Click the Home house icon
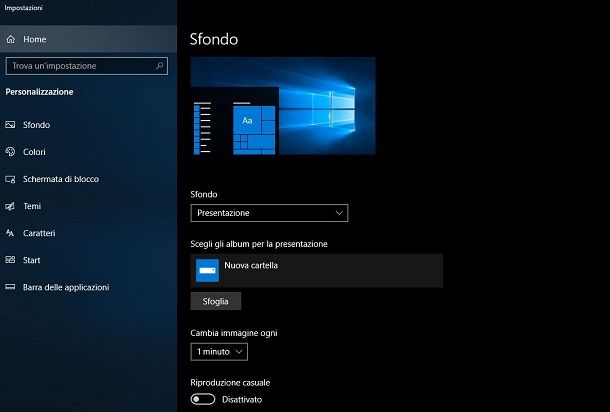610x412 pixels. 11,39
